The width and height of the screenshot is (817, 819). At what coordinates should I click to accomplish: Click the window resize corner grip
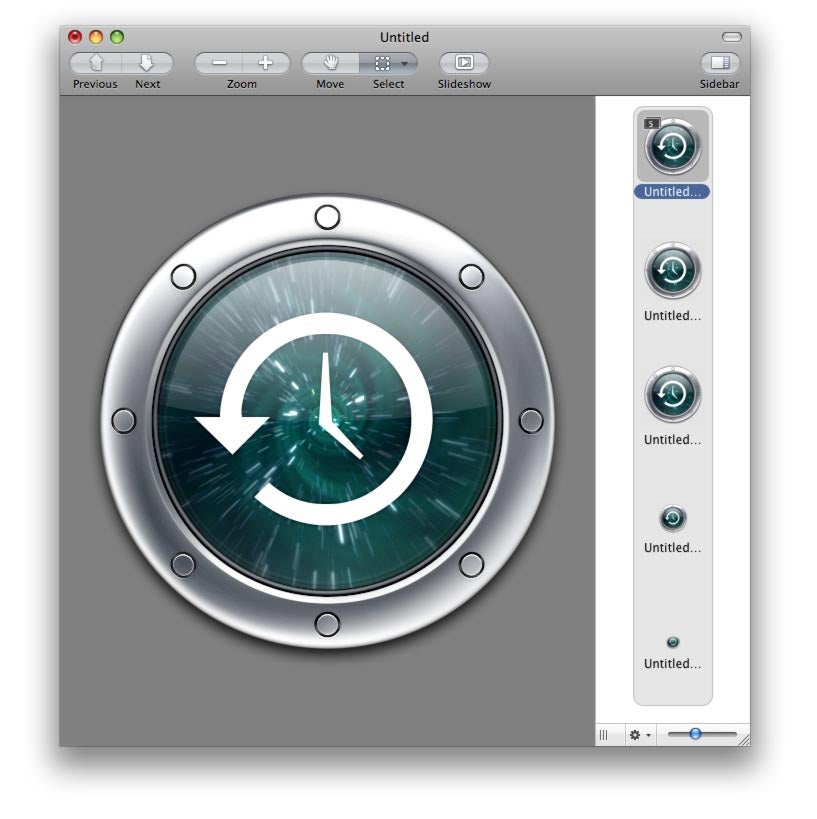tap(745, 740)
